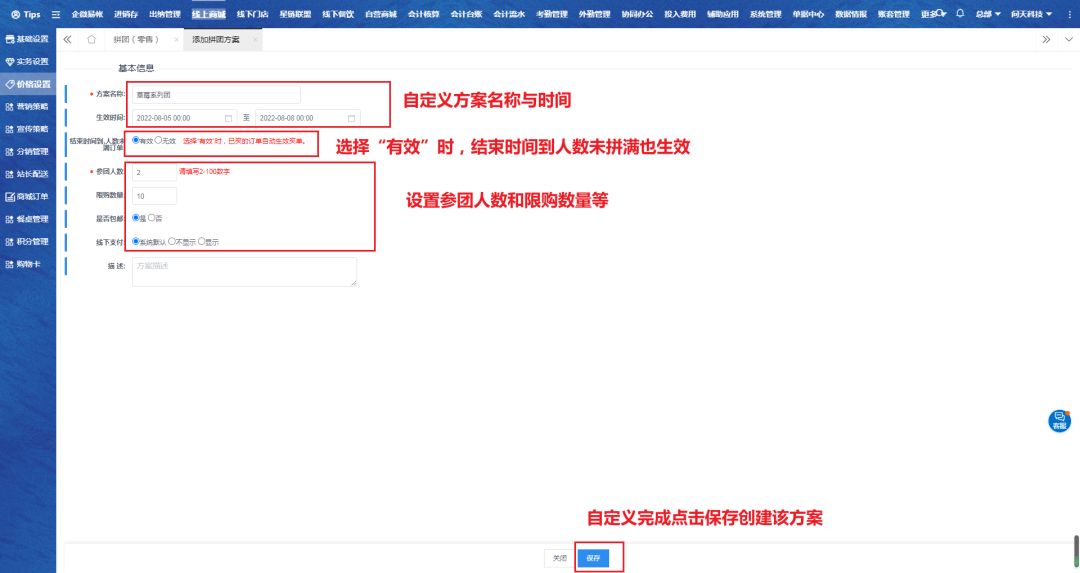Click the 关闭 button

pos(560,558)
